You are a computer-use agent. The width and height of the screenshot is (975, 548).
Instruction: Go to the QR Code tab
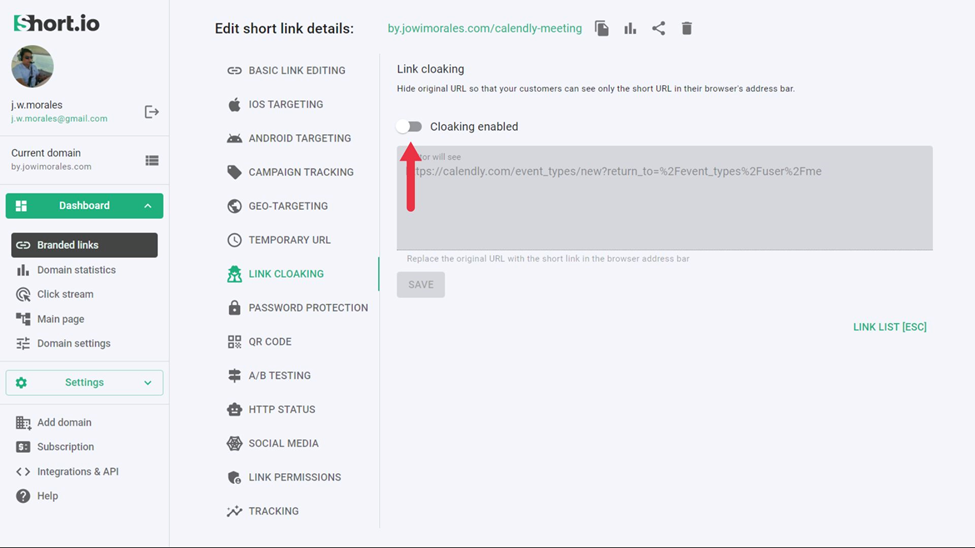(x=259, y=341)
